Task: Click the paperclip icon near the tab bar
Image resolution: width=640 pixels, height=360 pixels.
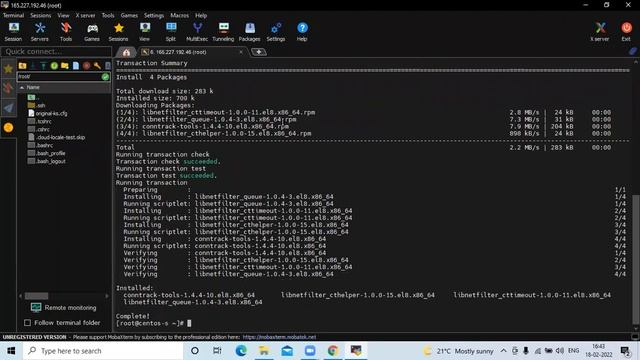Action: point(633,51)
